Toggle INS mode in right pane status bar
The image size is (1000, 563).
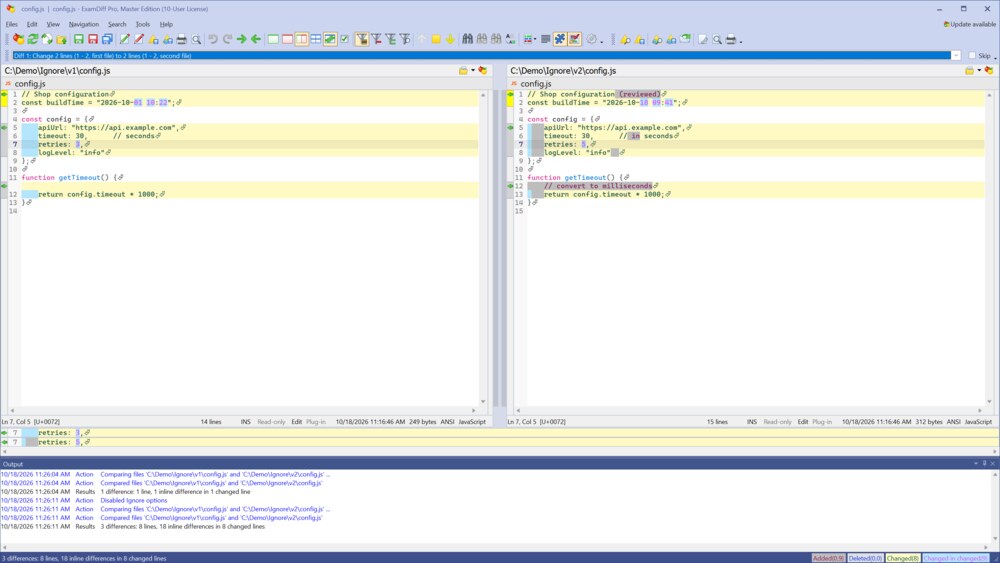click(x=752, y=421)
